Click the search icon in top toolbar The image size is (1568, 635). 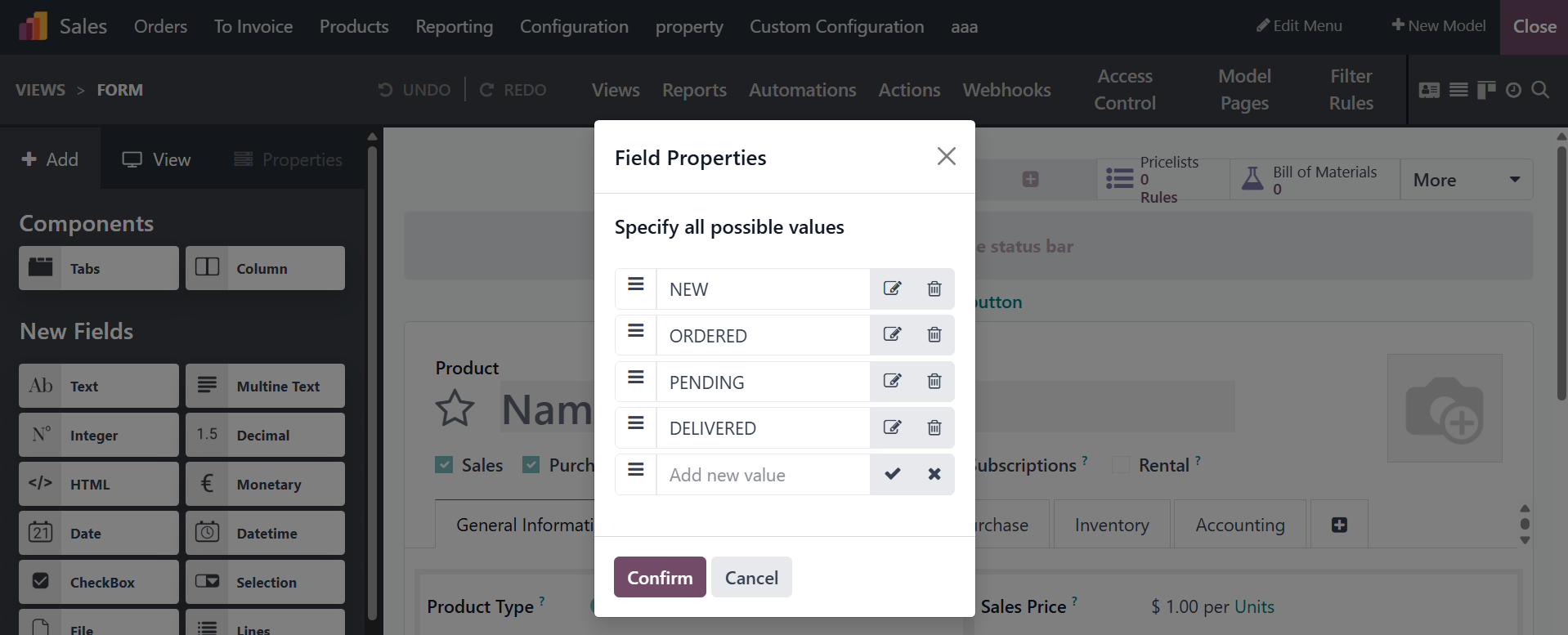1540,90
